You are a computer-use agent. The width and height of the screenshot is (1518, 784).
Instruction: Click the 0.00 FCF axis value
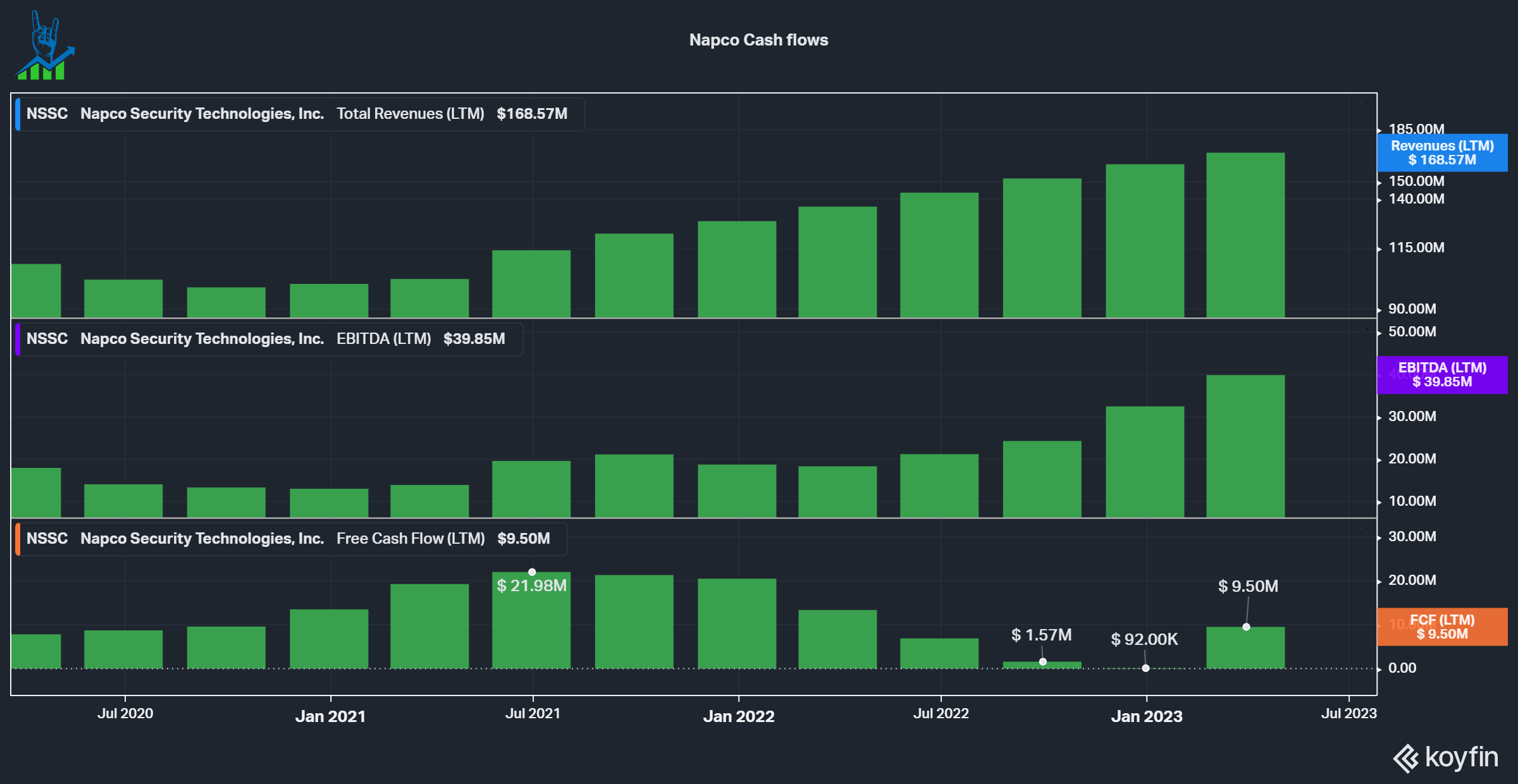point(1402,668)
